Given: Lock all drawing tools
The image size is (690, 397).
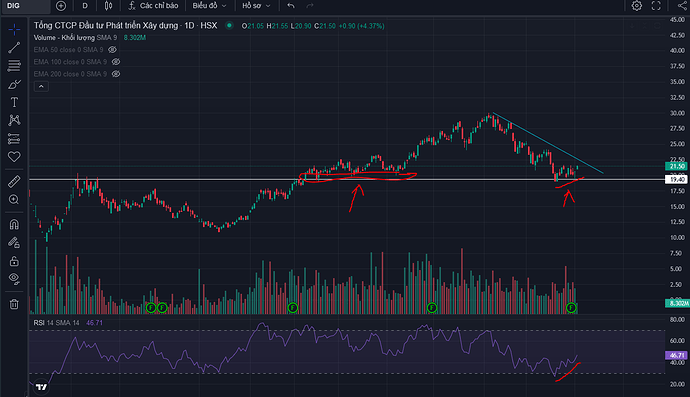Looking at the screenshot, I should (14, 261).
